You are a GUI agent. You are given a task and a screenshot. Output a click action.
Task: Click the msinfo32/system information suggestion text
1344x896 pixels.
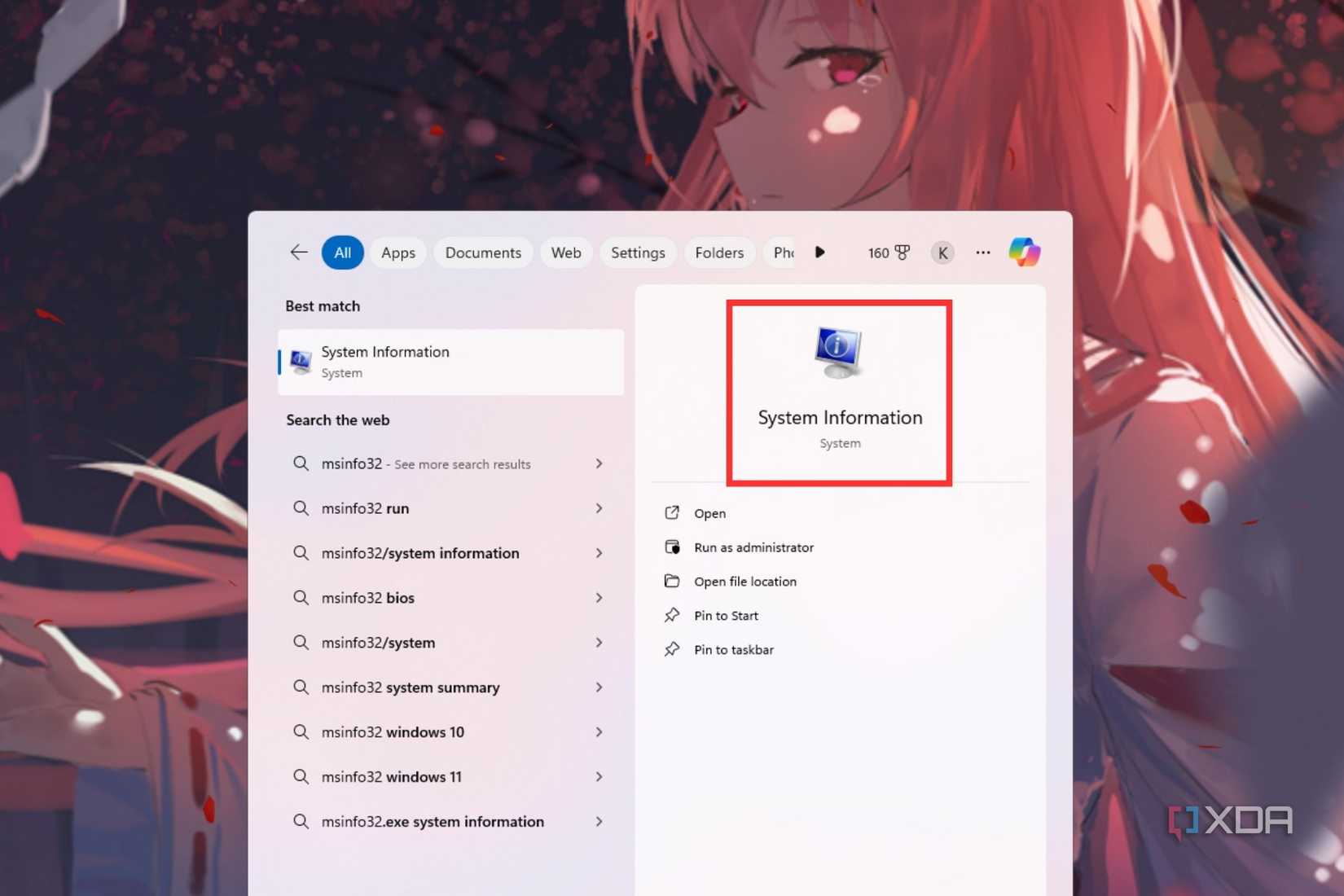(420, 553)
